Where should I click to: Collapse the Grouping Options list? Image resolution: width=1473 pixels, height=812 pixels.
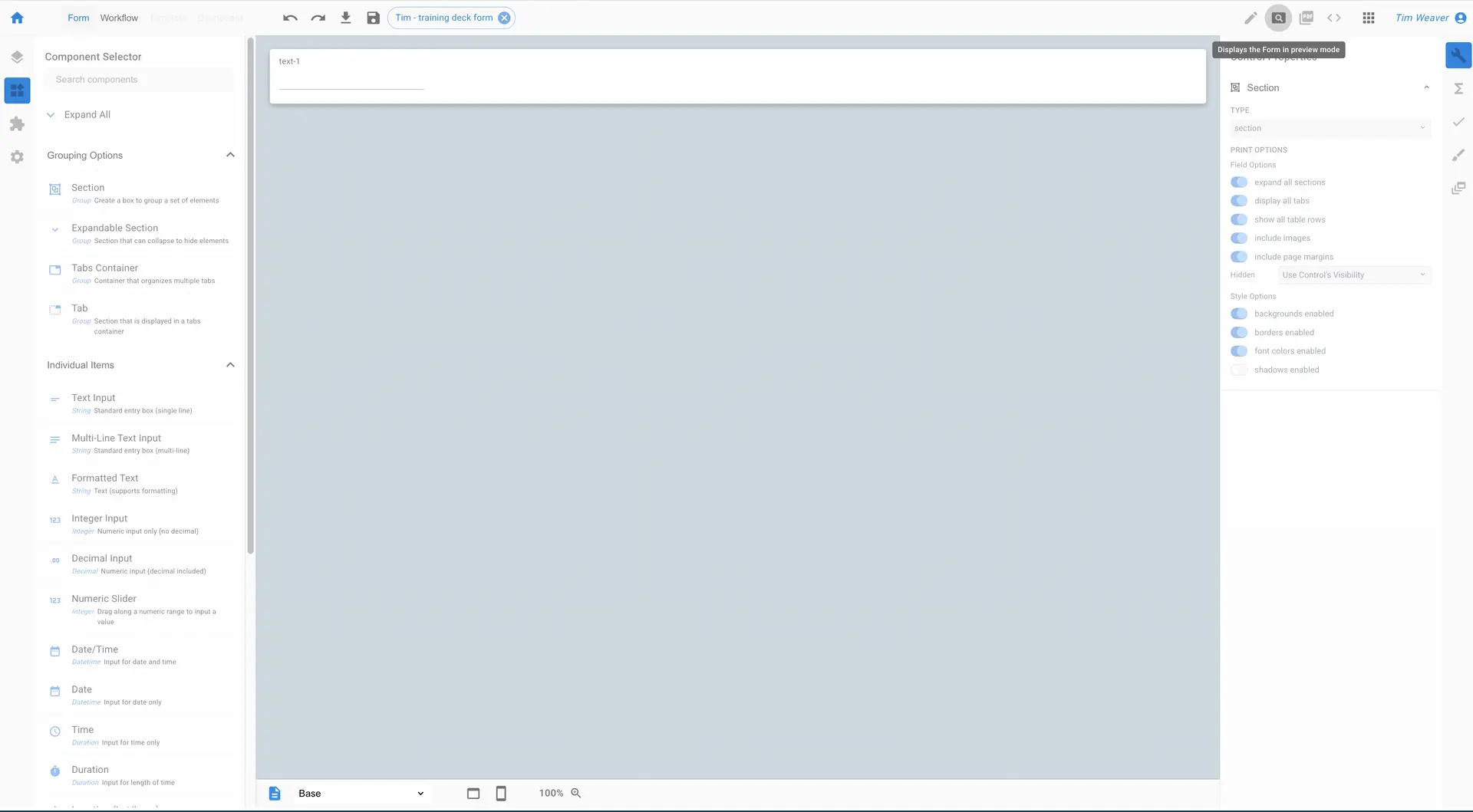(230, 155)
